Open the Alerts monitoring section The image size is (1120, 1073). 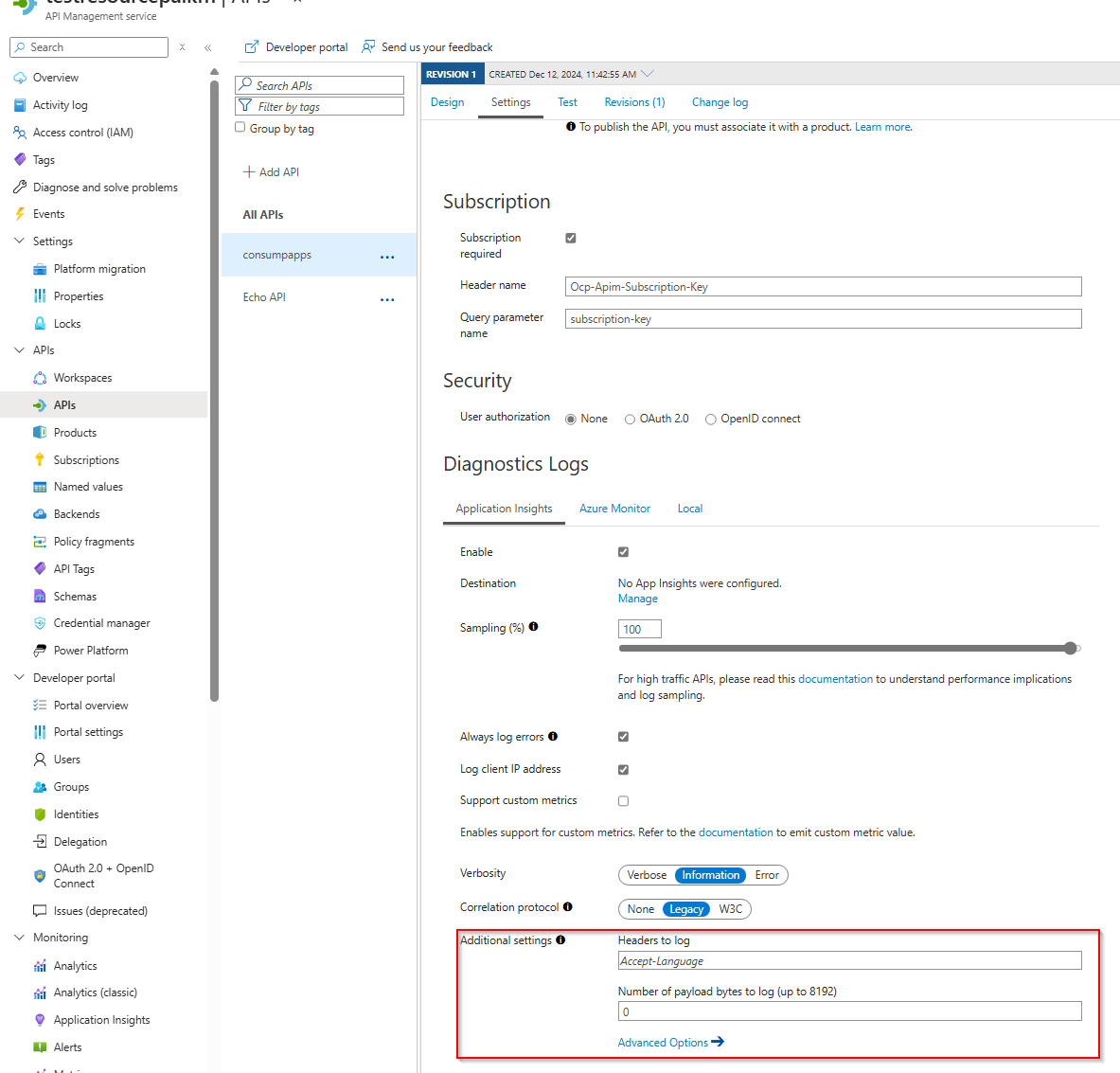coord(69,1046)
